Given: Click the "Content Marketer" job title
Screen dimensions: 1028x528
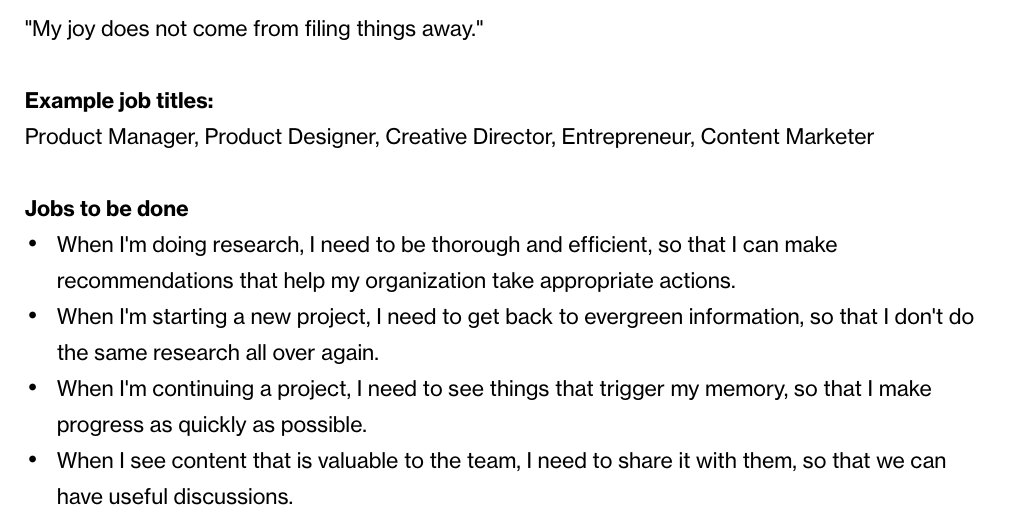Looking at the screenshot, I should click(787, 137).
